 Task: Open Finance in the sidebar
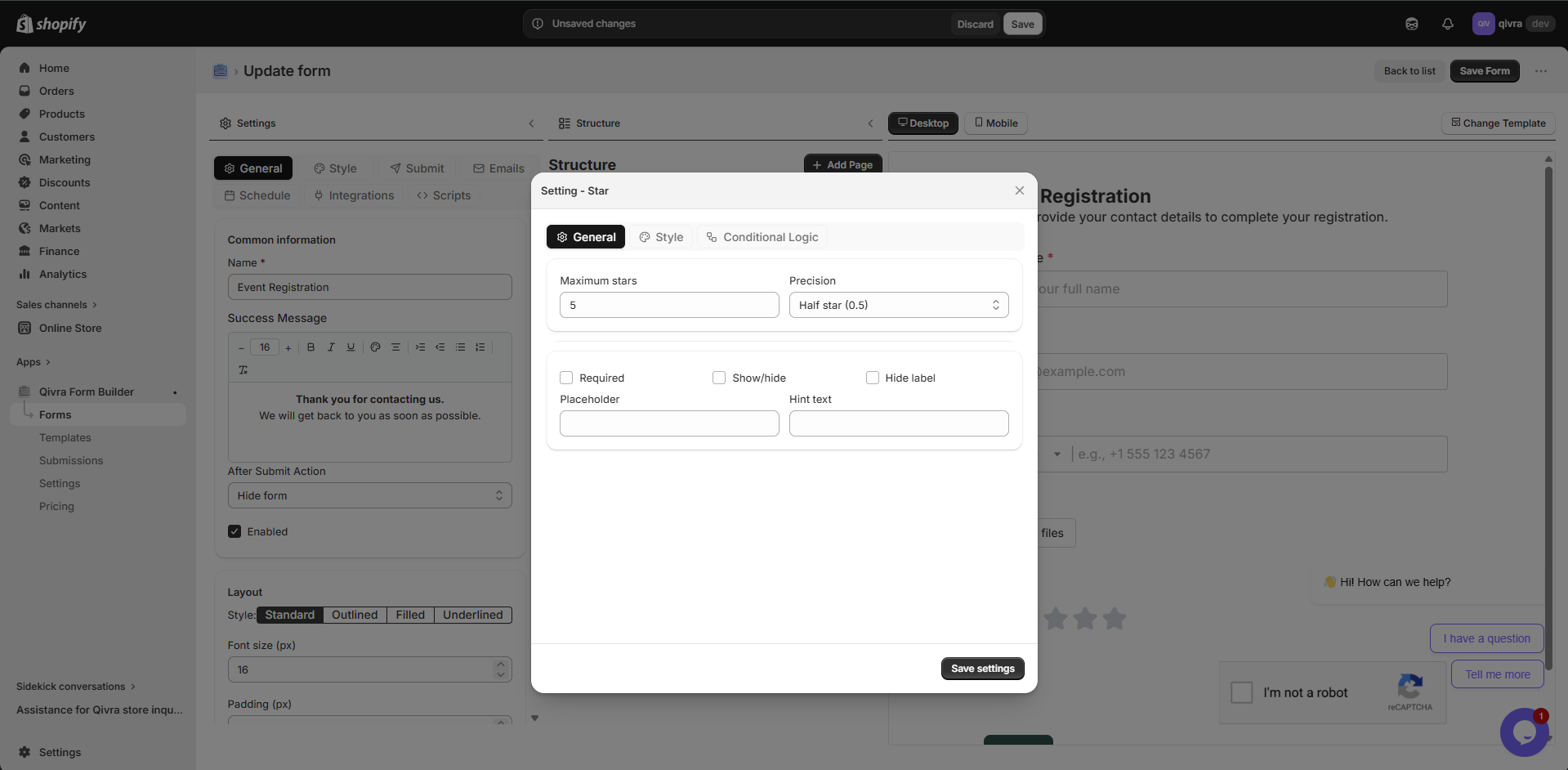click(60, 251)
